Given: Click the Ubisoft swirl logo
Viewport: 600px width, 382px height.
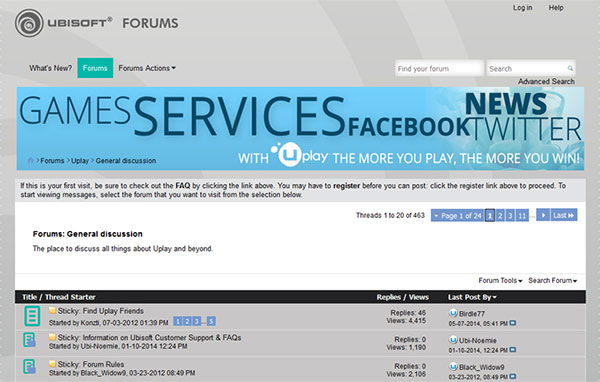Looking at the screenshot, I should click(29, 23).
